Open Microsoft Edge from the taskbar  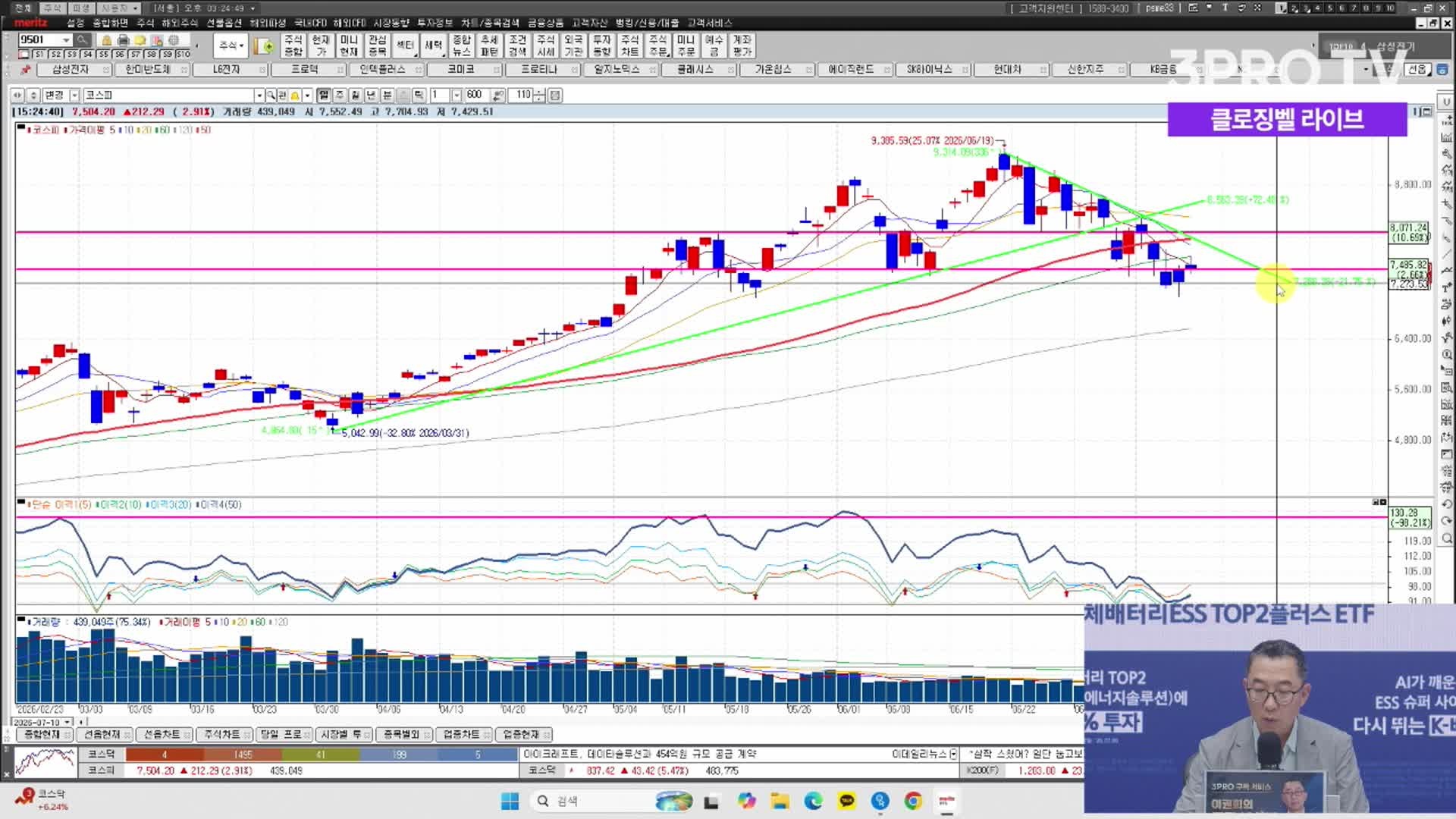[x=813, y=801]
